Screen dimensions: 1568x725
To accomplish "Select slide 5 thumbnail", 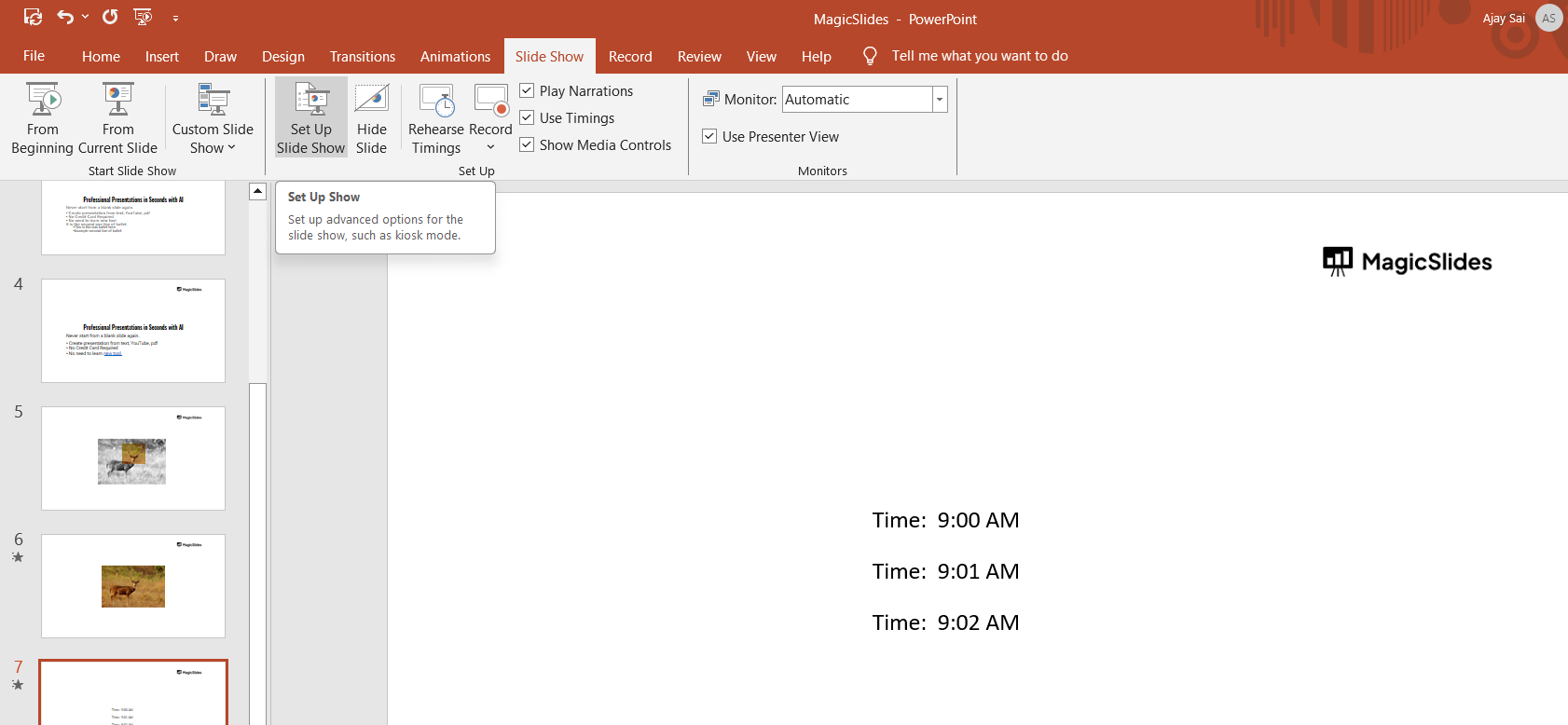I will (133, 458).
